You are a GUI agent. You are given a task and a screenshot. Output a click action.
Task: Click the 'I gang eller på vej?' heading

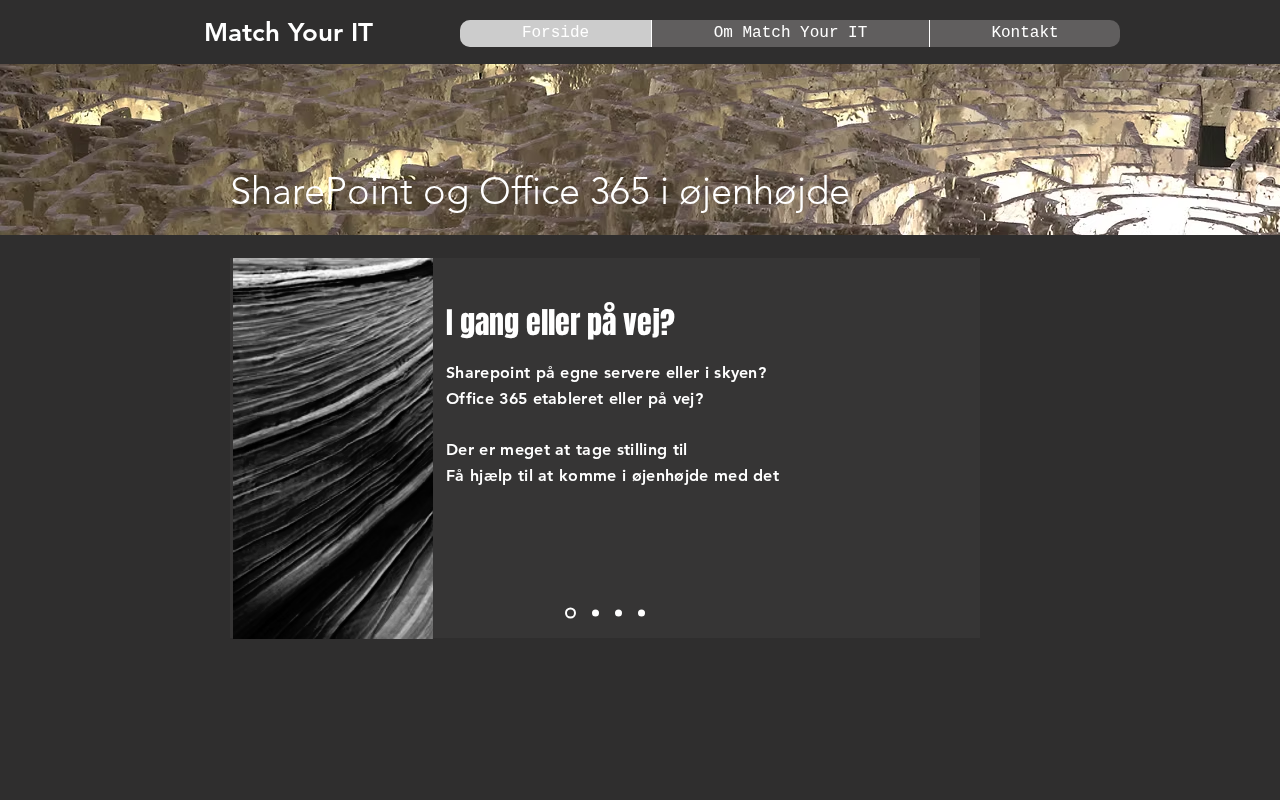pos(560,323)
